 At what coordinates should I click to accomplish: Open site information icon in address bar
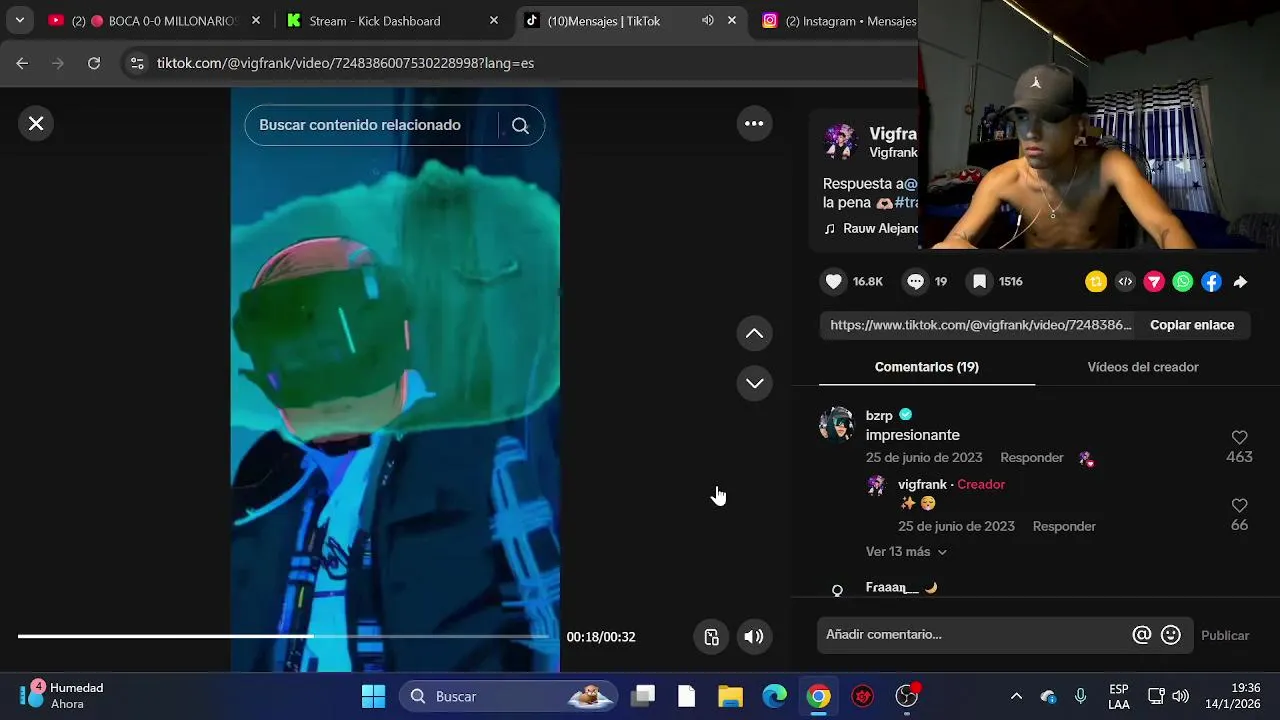[137, 63]
